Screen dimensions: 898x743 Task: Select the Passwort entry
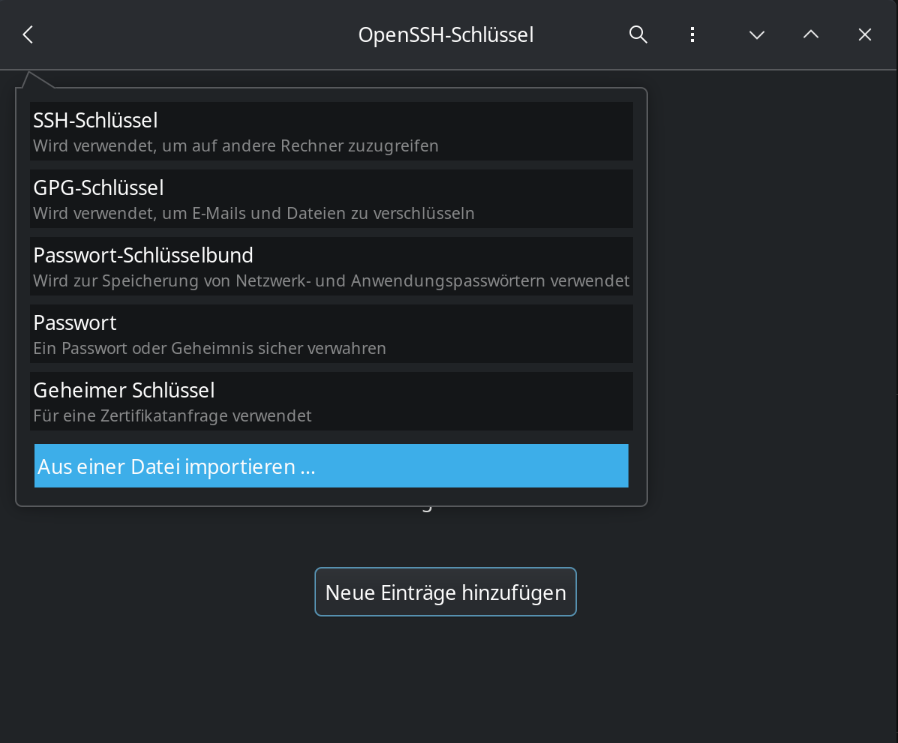tap(331, 334)
